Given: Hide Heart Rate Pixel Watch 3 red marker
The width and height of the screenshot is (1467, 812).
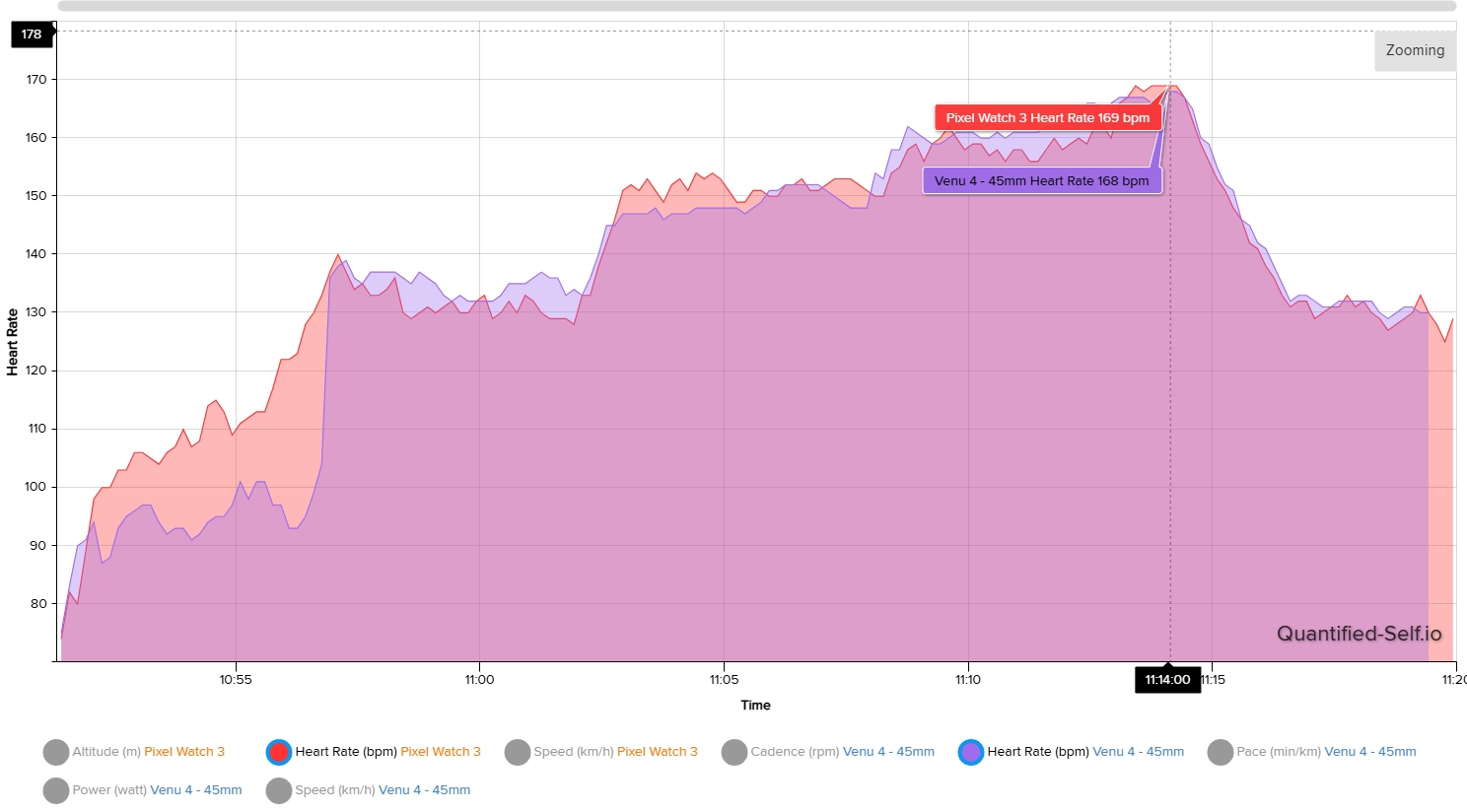Looking at the screenshot, I should click(279, 752).
